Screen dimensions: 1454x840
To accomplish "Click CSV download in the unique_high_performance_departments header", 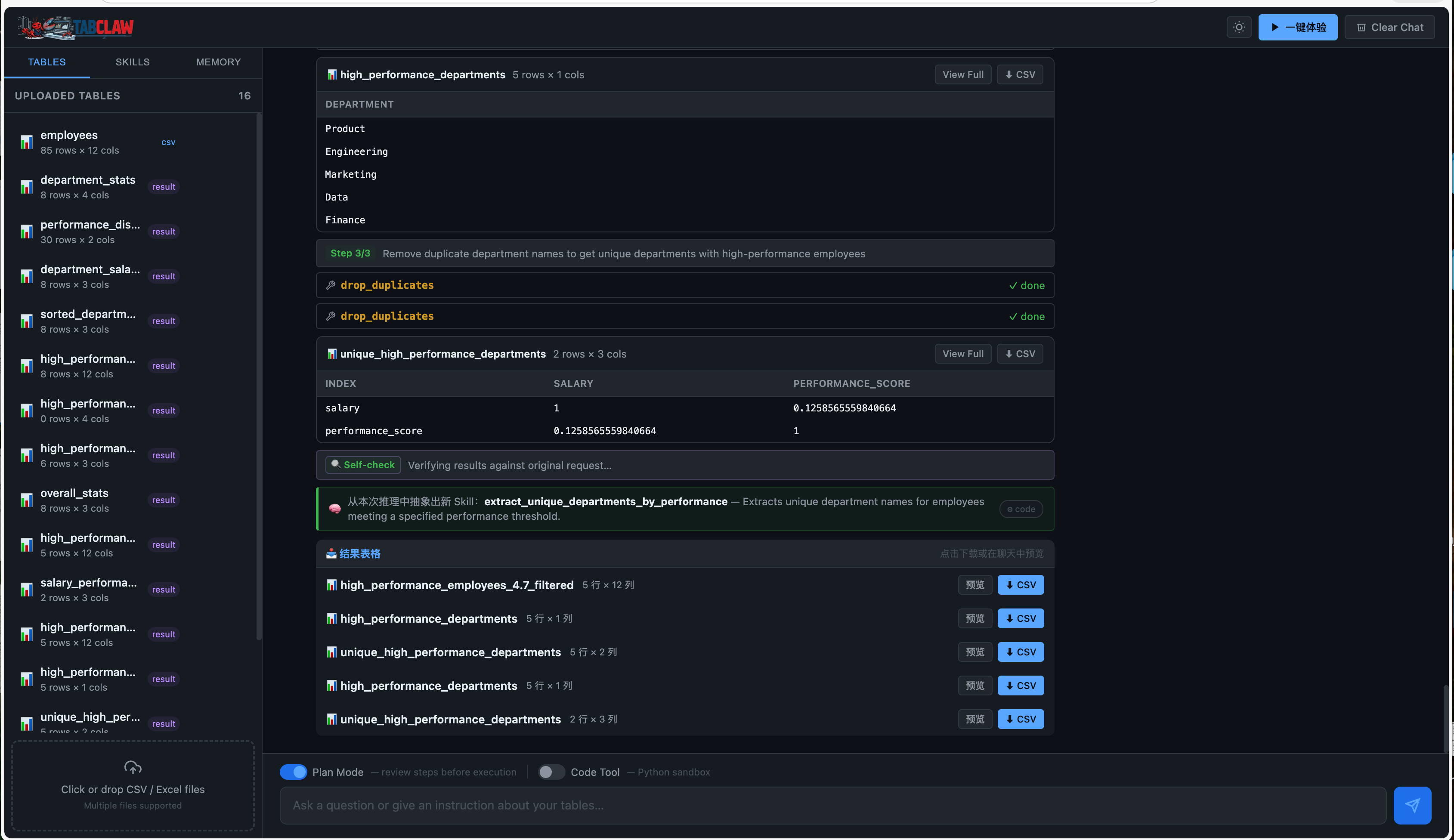I will (x=1020, y=354).
